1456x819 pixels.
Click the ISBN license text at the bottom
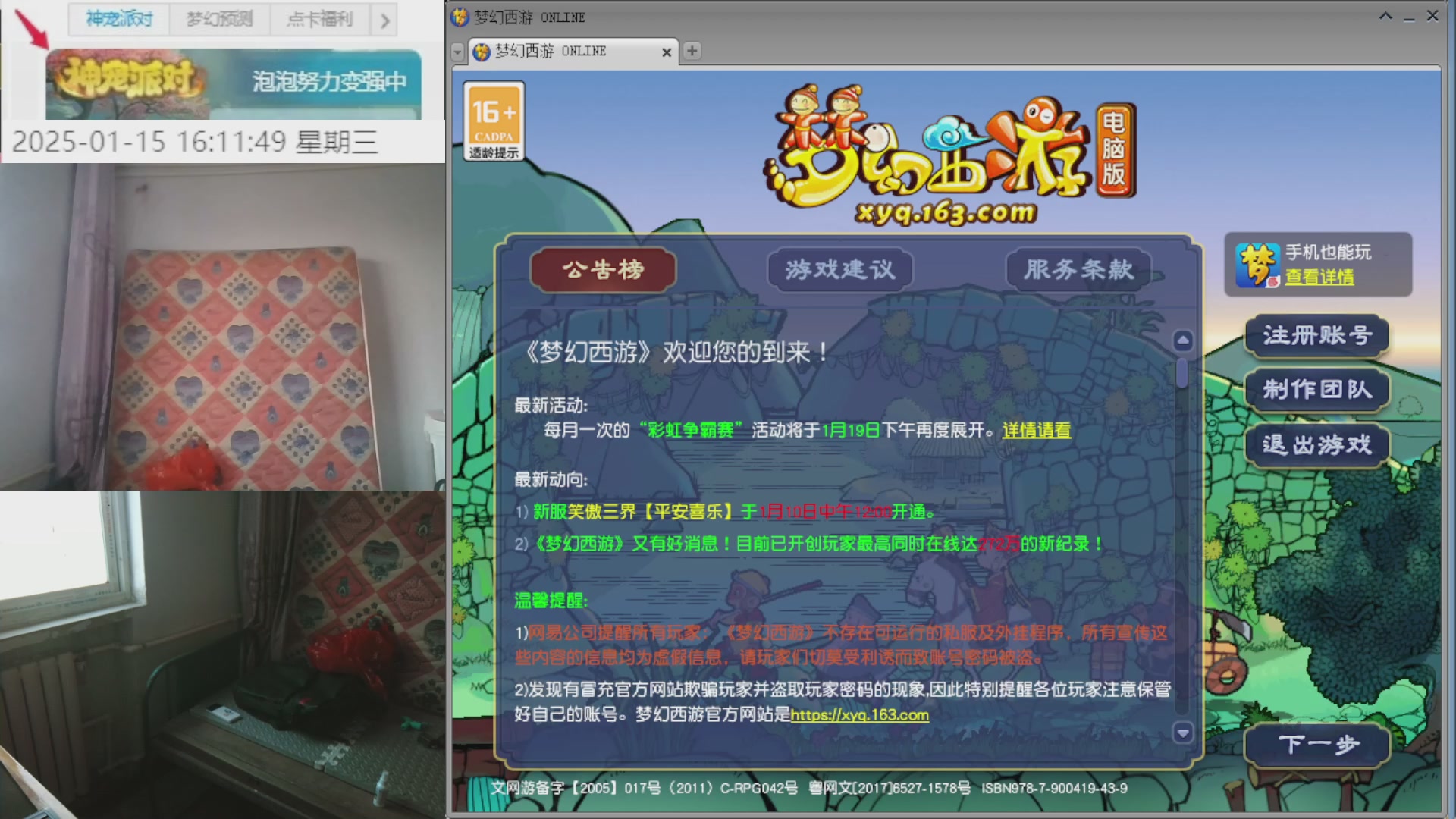[1054, 789]
